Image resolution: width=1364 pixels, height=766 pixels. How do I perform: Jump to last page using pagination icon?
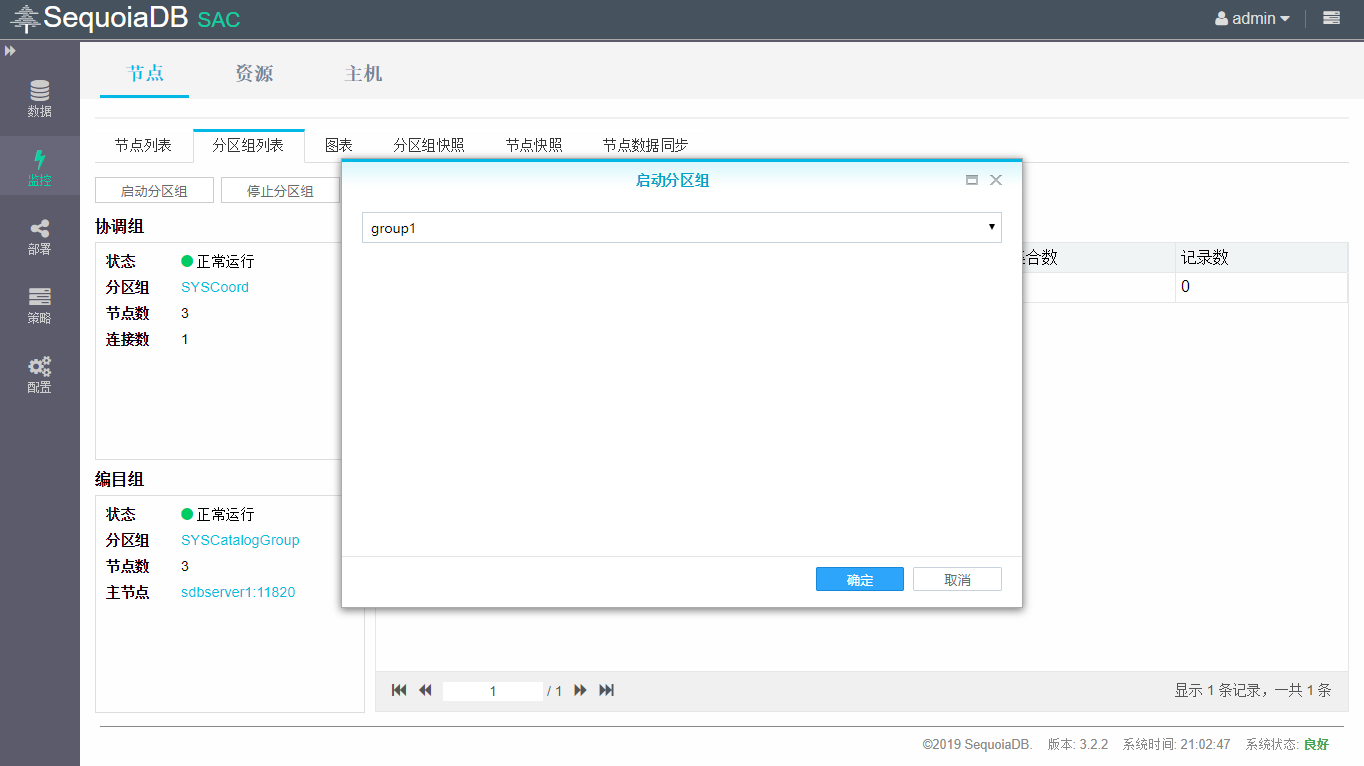(x=606, y=690)
